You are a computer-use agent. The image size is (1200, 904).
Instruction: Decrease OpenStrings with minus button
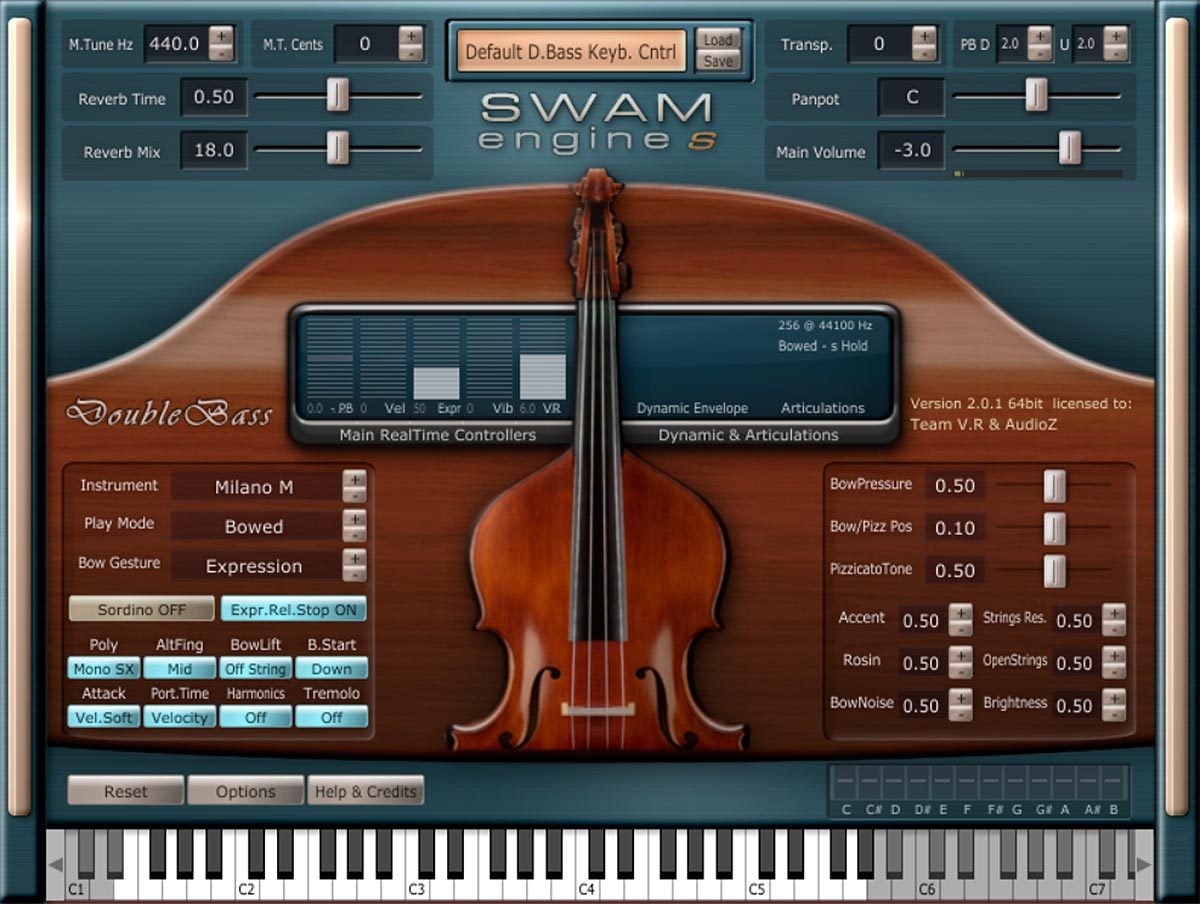(1114, 671)
